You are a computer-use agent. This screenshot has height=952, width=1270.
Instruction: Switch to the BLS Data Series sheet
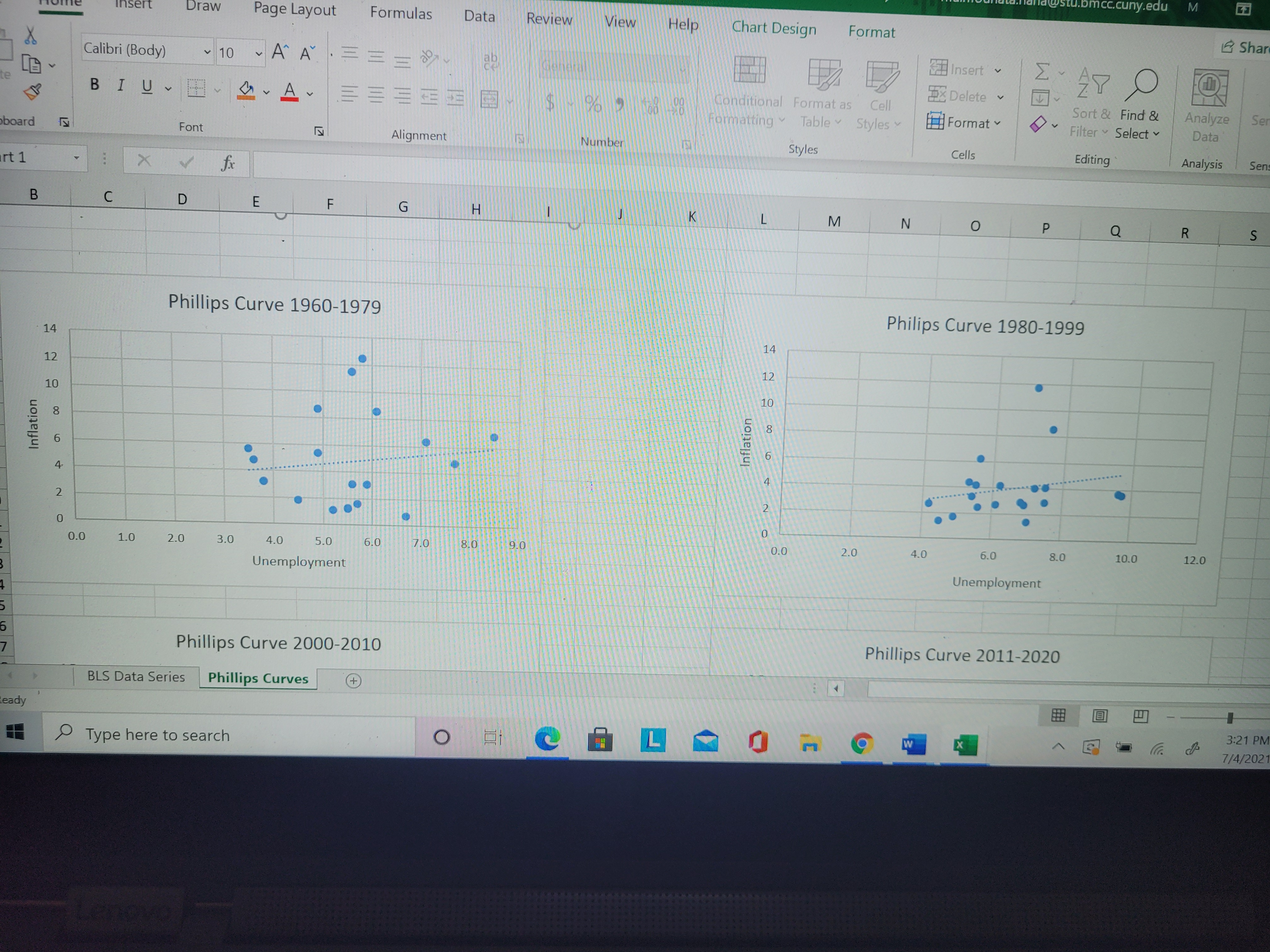(135, 677)
